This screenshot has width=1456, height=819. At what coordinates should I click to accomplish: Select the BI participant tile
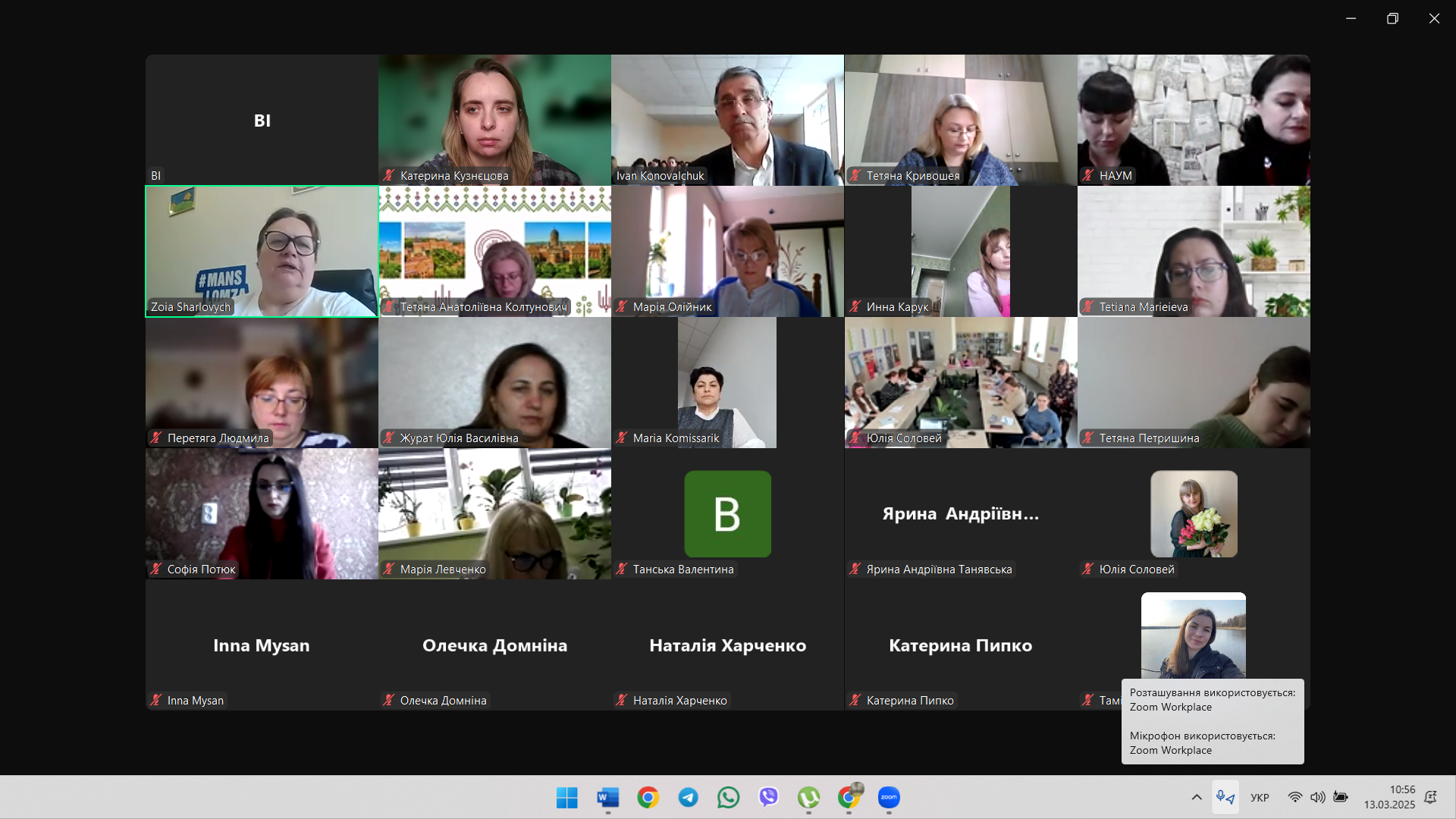(262, 120)
